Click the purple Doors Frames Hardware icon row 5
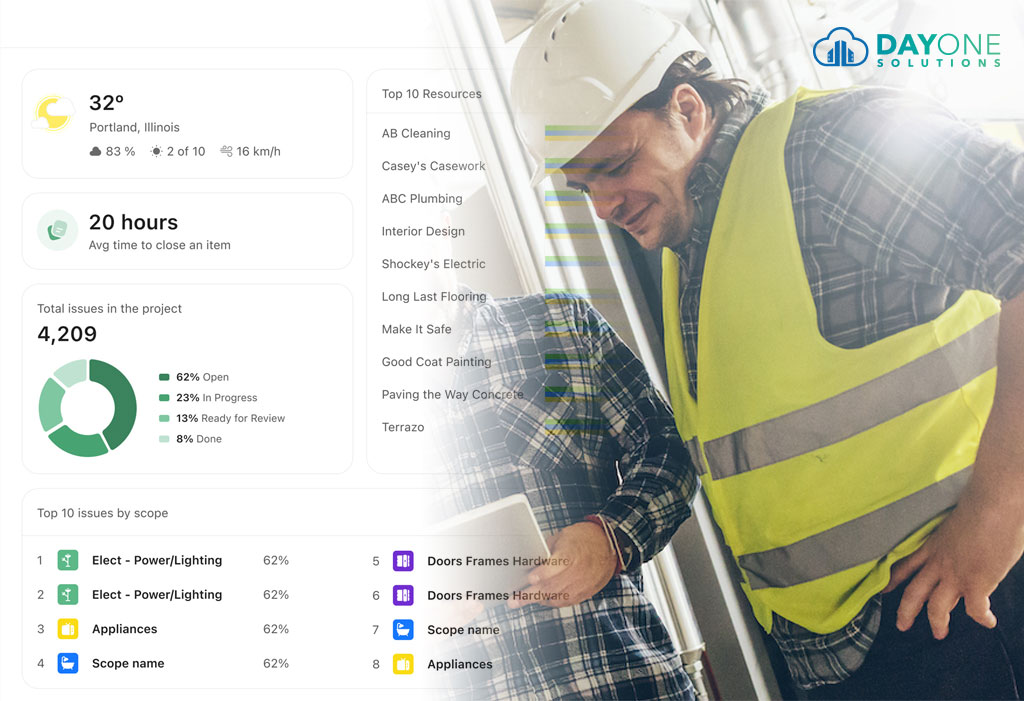This screenshot has width=1024, height=701. 403,561
